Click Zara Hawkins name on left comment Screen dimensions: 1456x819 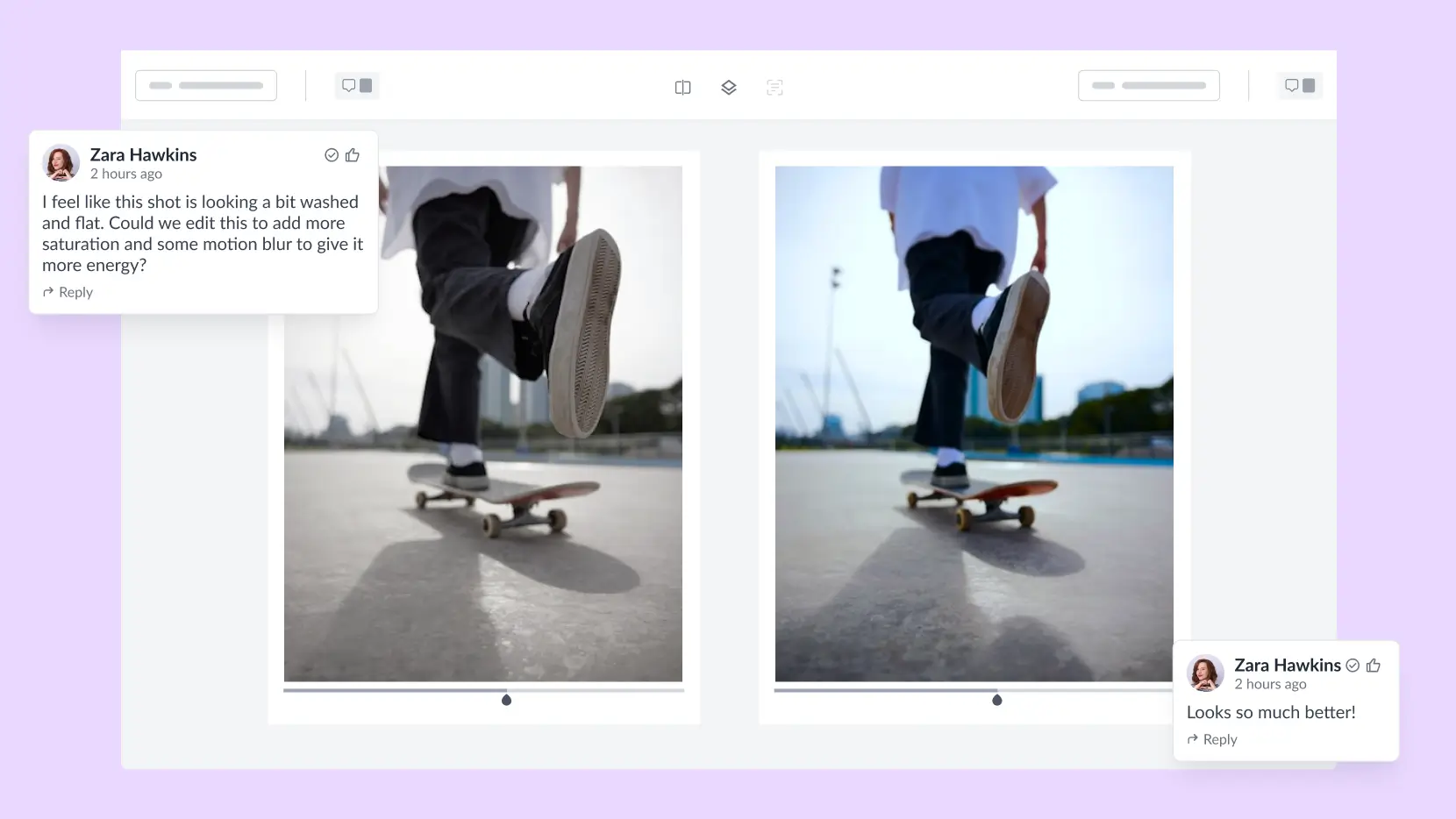coord(143,154)
